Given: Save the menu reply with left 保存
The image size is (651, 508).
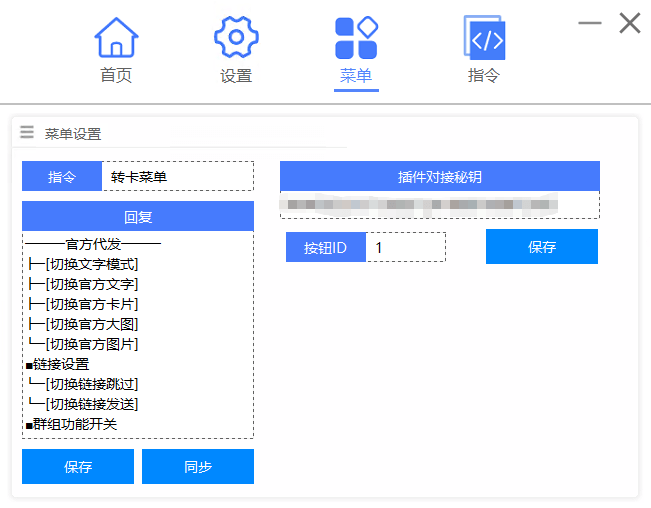Looking at the screenshot, I should [x=78, y=466].
